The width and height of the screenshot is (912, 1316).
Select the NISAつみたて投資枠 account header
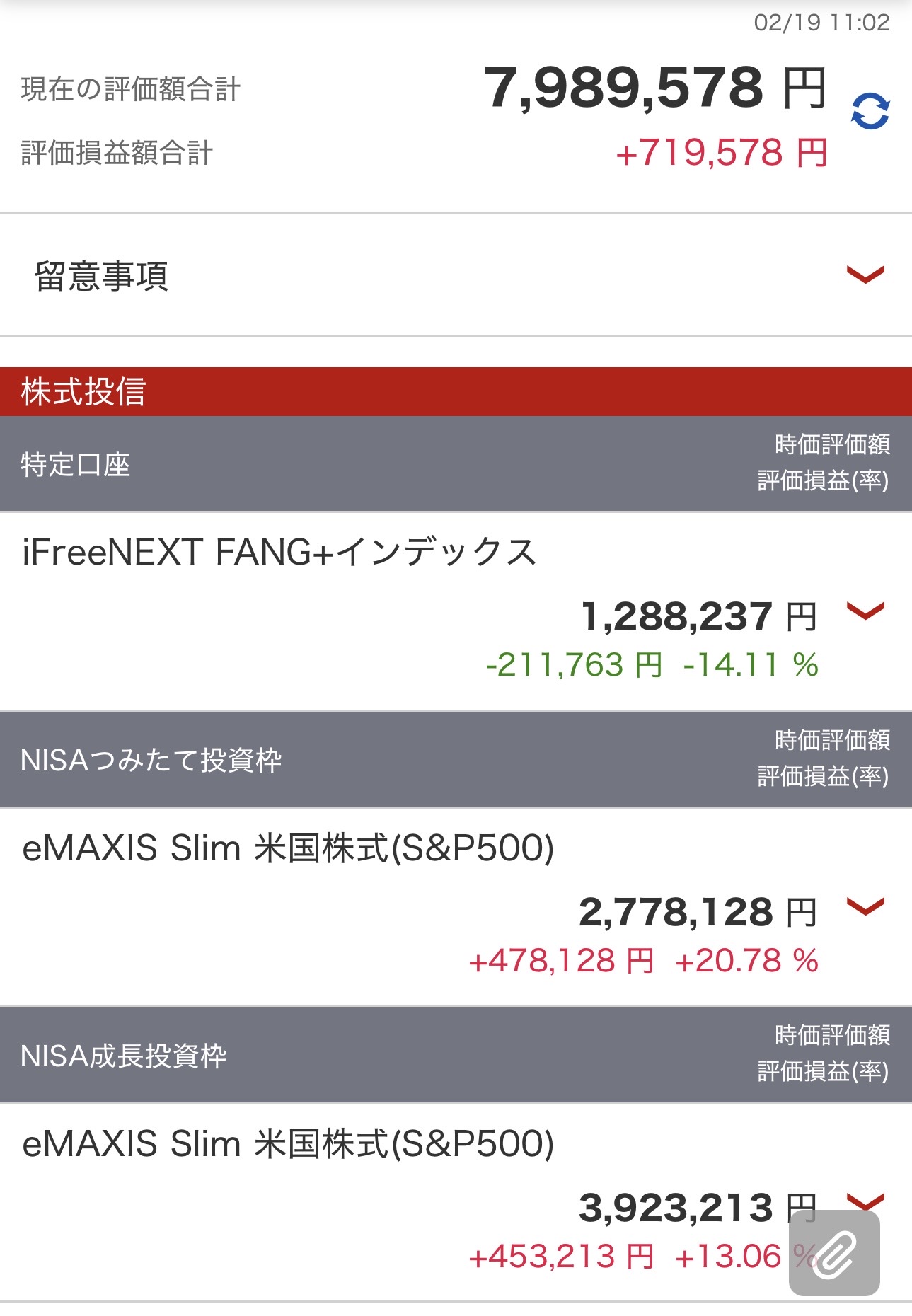[151, 761]
